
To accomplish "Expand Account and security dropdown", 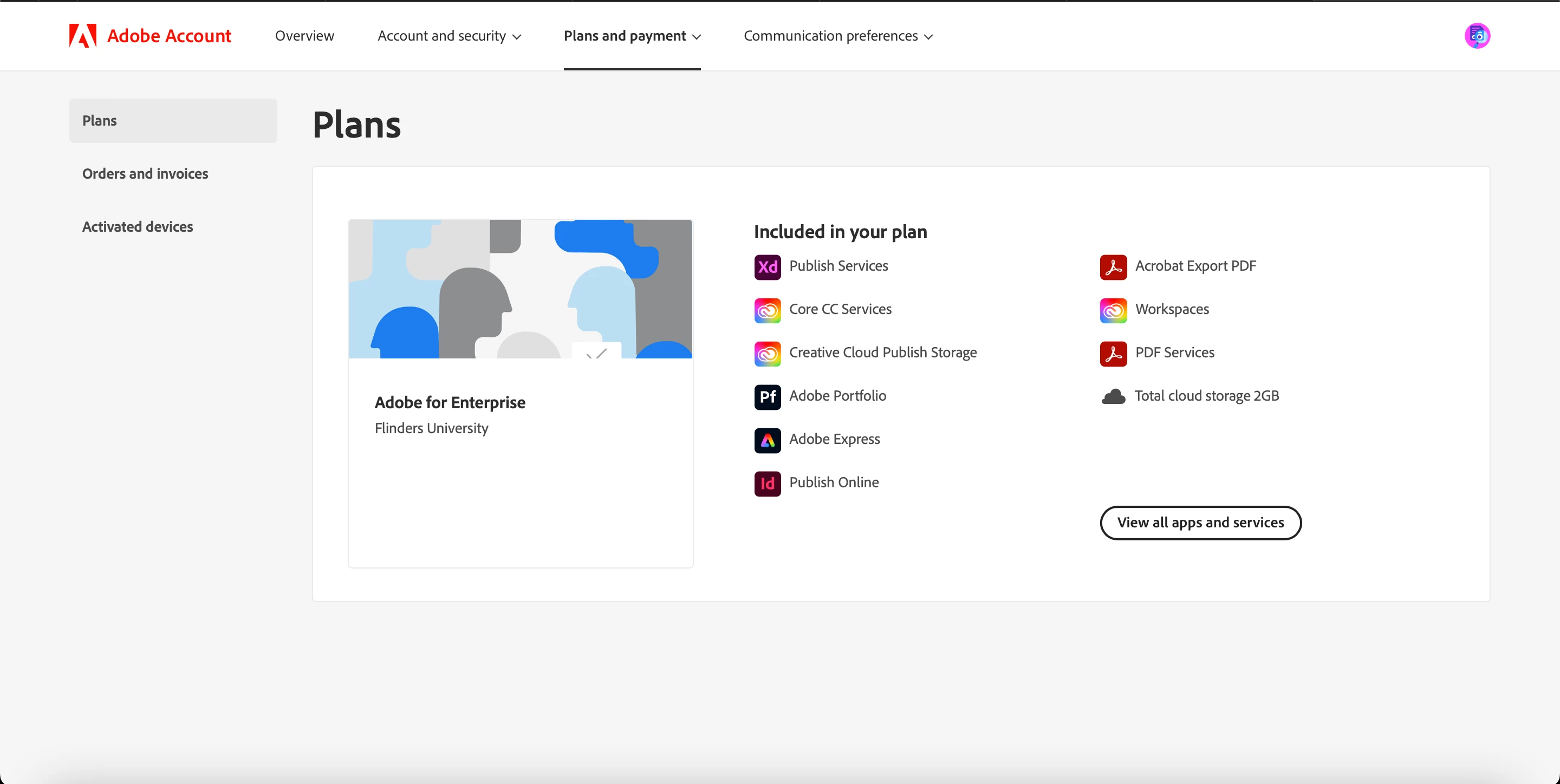I will click(x=448, y=36).
